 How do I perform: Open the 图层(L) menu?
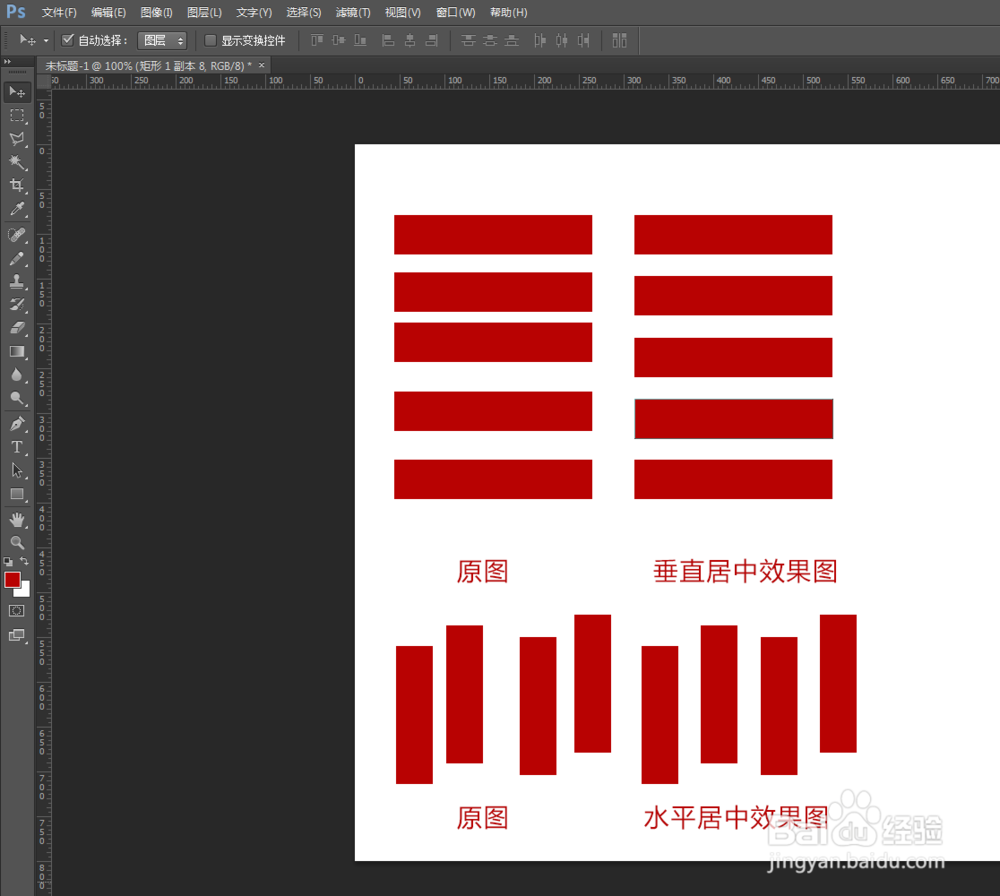coord(204,13)
